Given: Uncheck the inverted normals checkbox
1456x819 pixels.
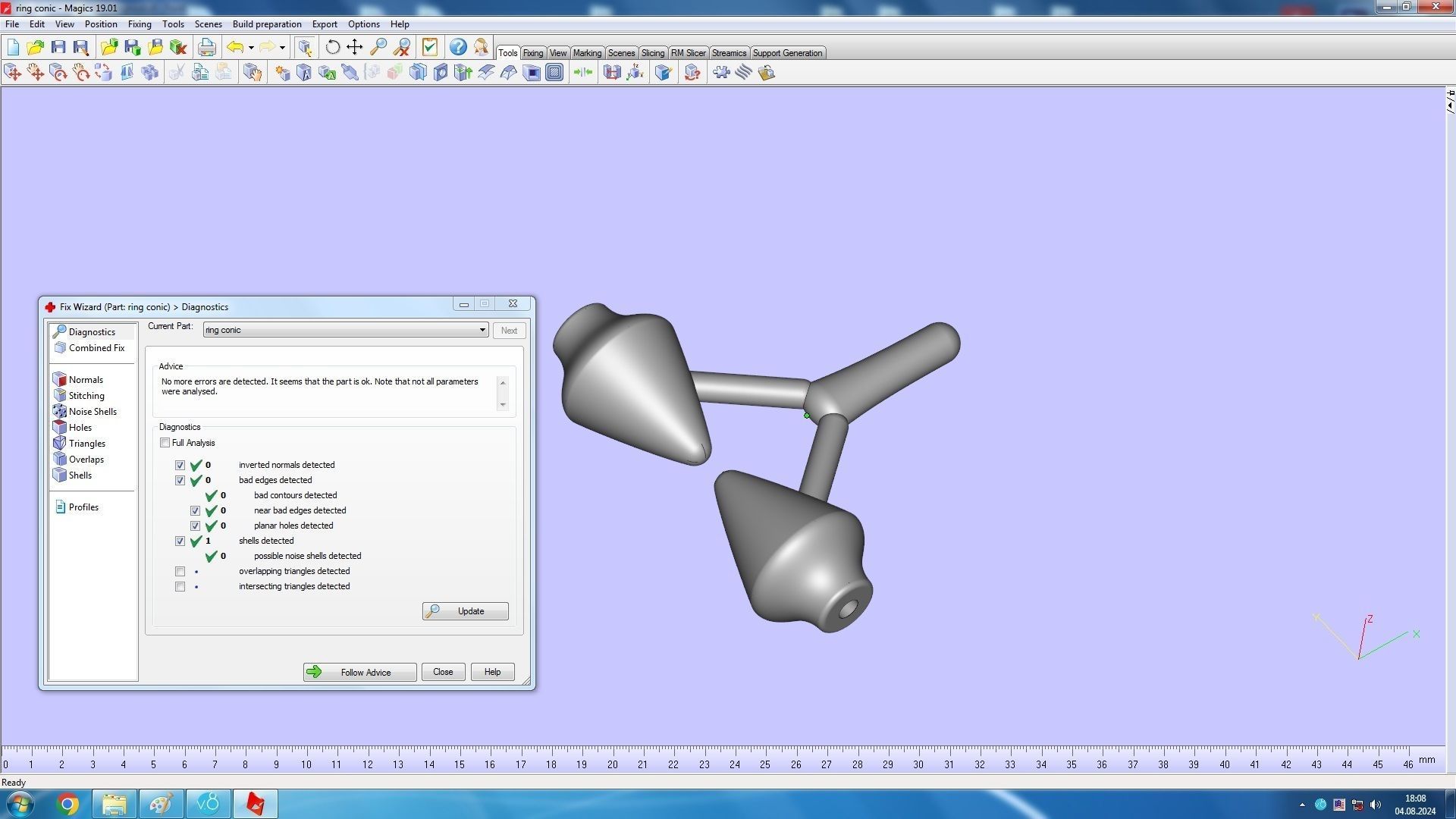Looking at the screenshot, I should tap(180, 465).
